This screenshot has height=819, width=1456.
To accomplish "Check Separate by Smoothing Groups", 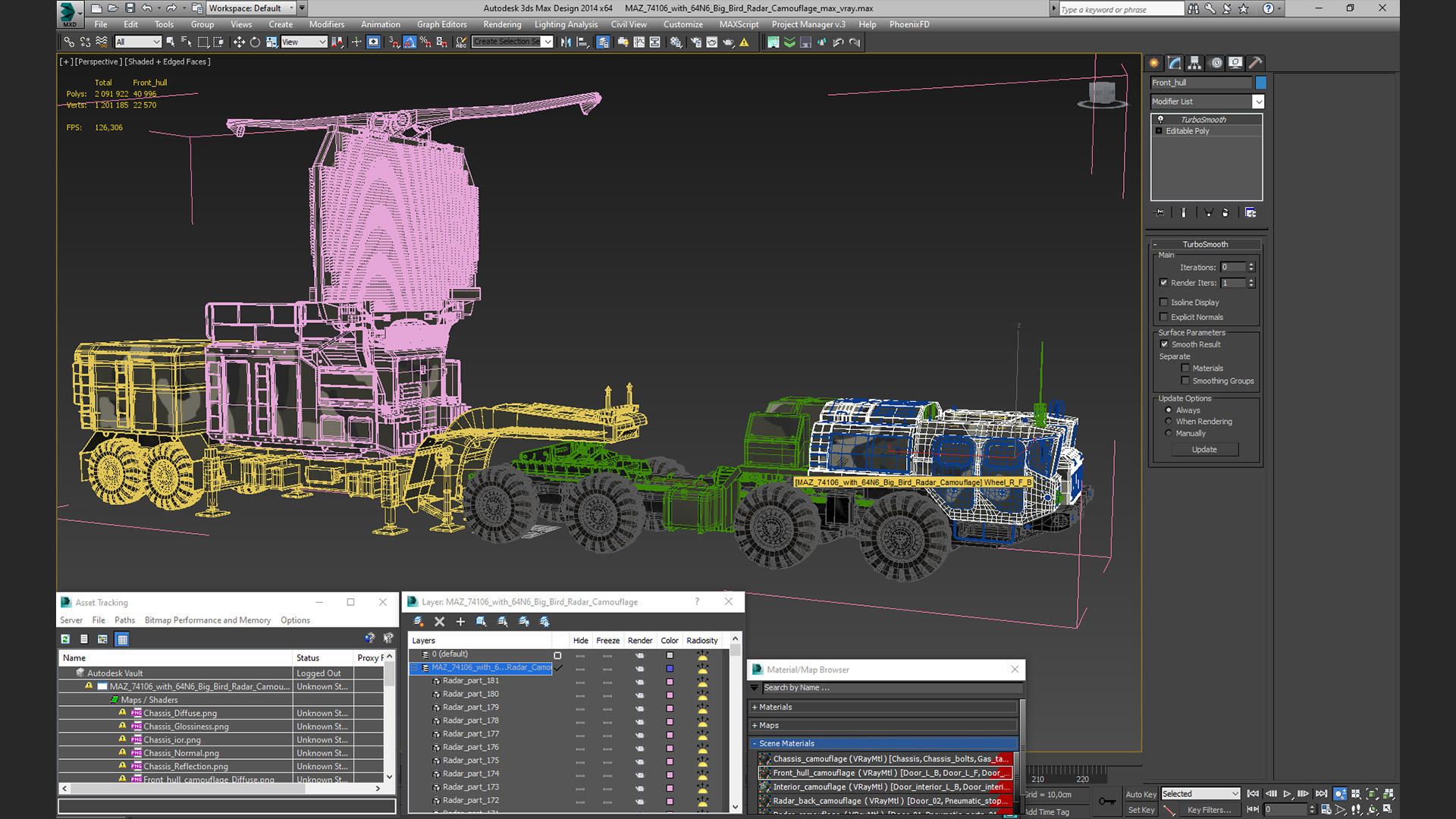I will click(x=1185, y=381).
